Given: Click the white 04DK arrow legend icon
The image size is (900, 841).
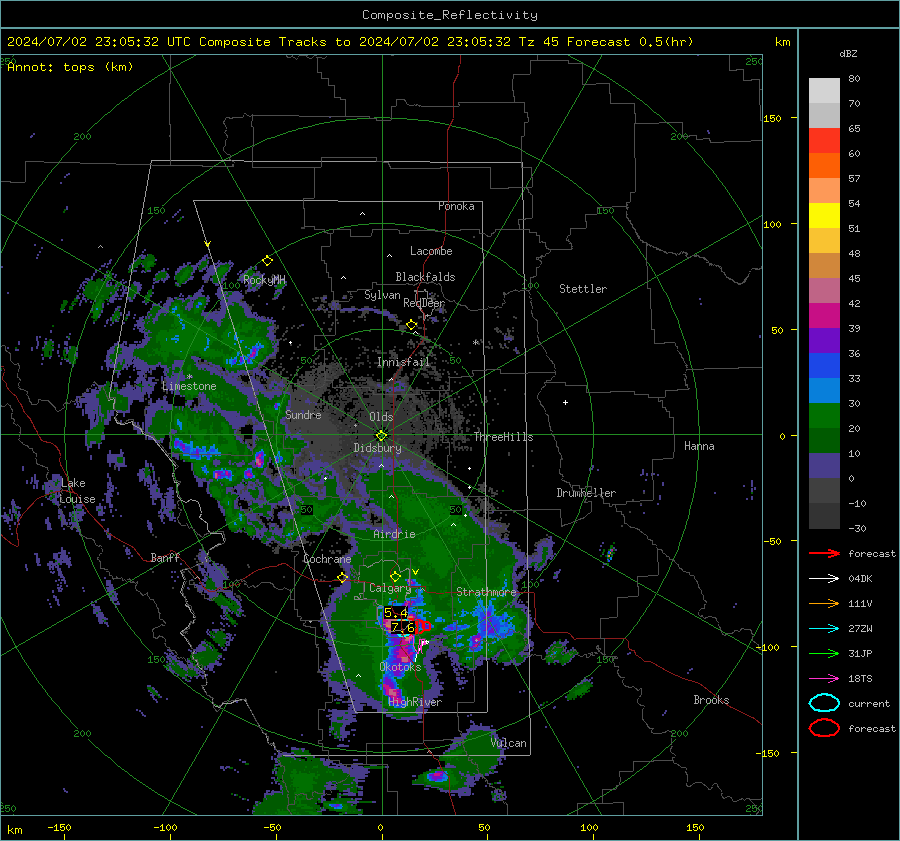Looking at the screenshot, I should point(824,579).
